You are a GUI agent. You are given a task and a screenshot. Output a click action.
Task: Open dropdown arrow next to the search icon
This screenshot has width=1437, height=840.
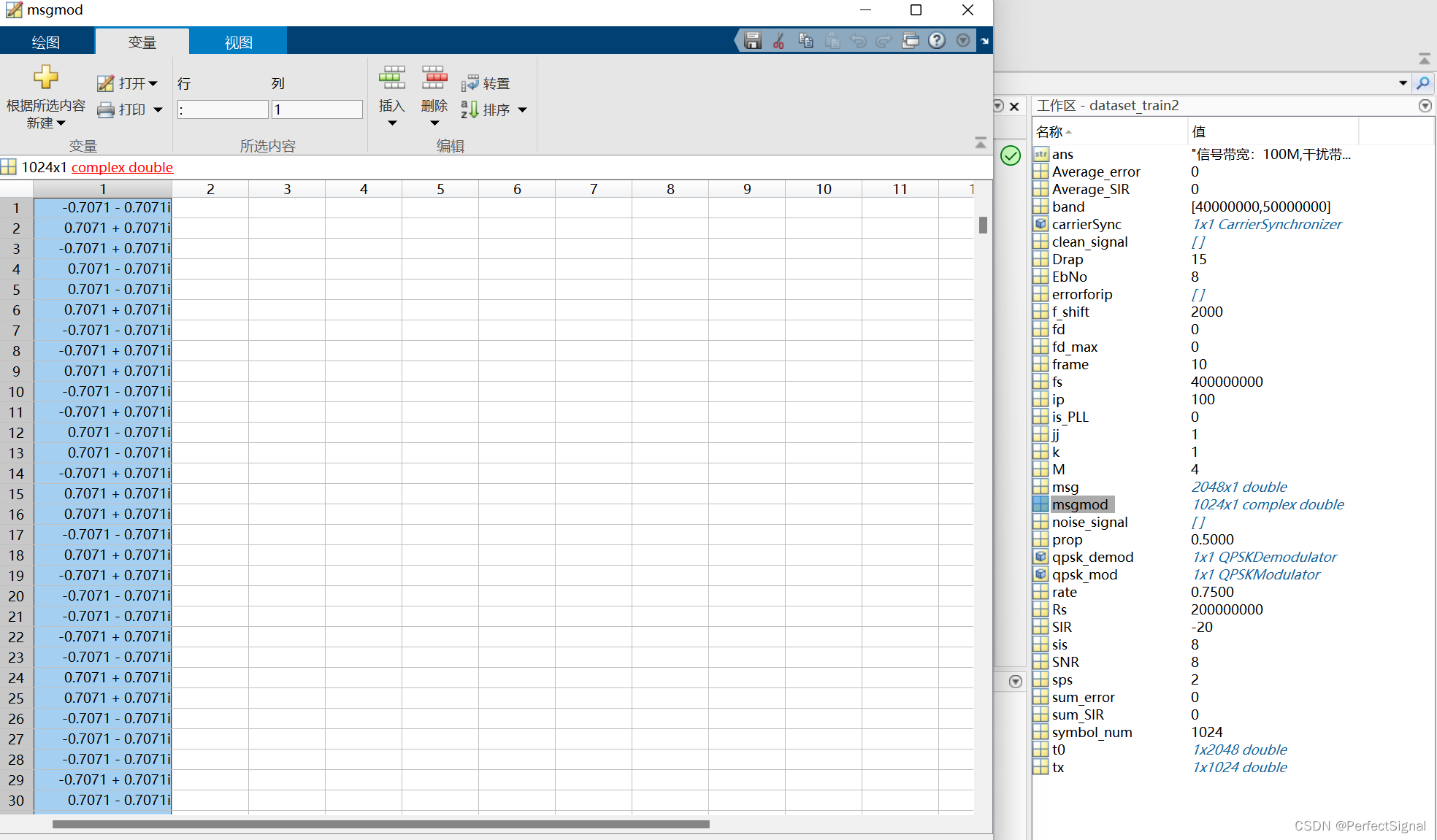[x=1403, y=83]
